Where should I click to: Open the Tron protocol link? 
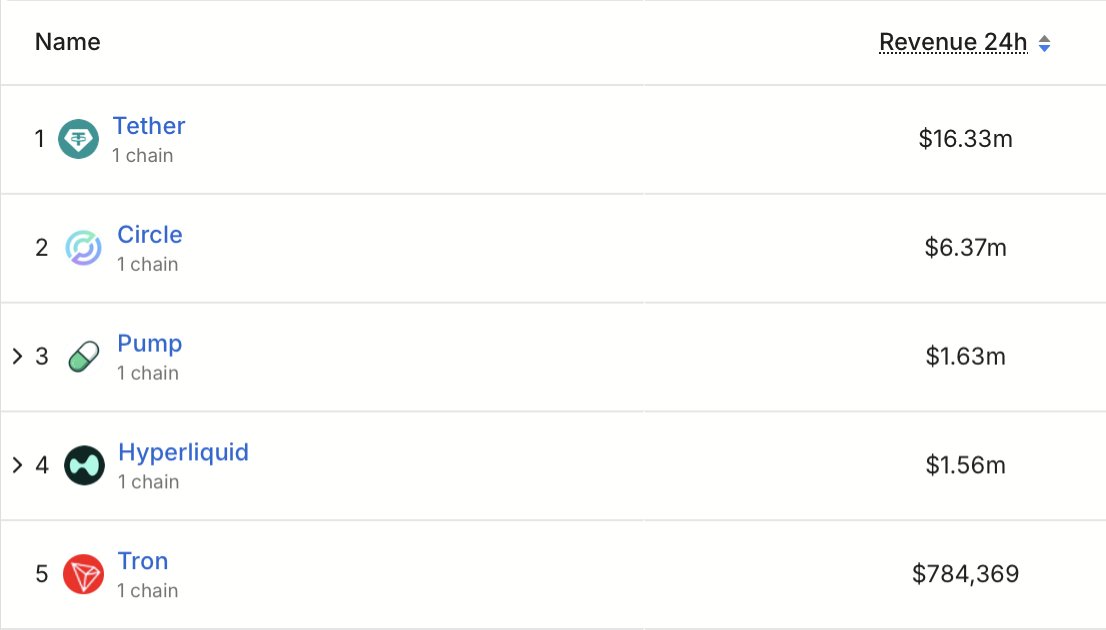(x=143, y=561)
